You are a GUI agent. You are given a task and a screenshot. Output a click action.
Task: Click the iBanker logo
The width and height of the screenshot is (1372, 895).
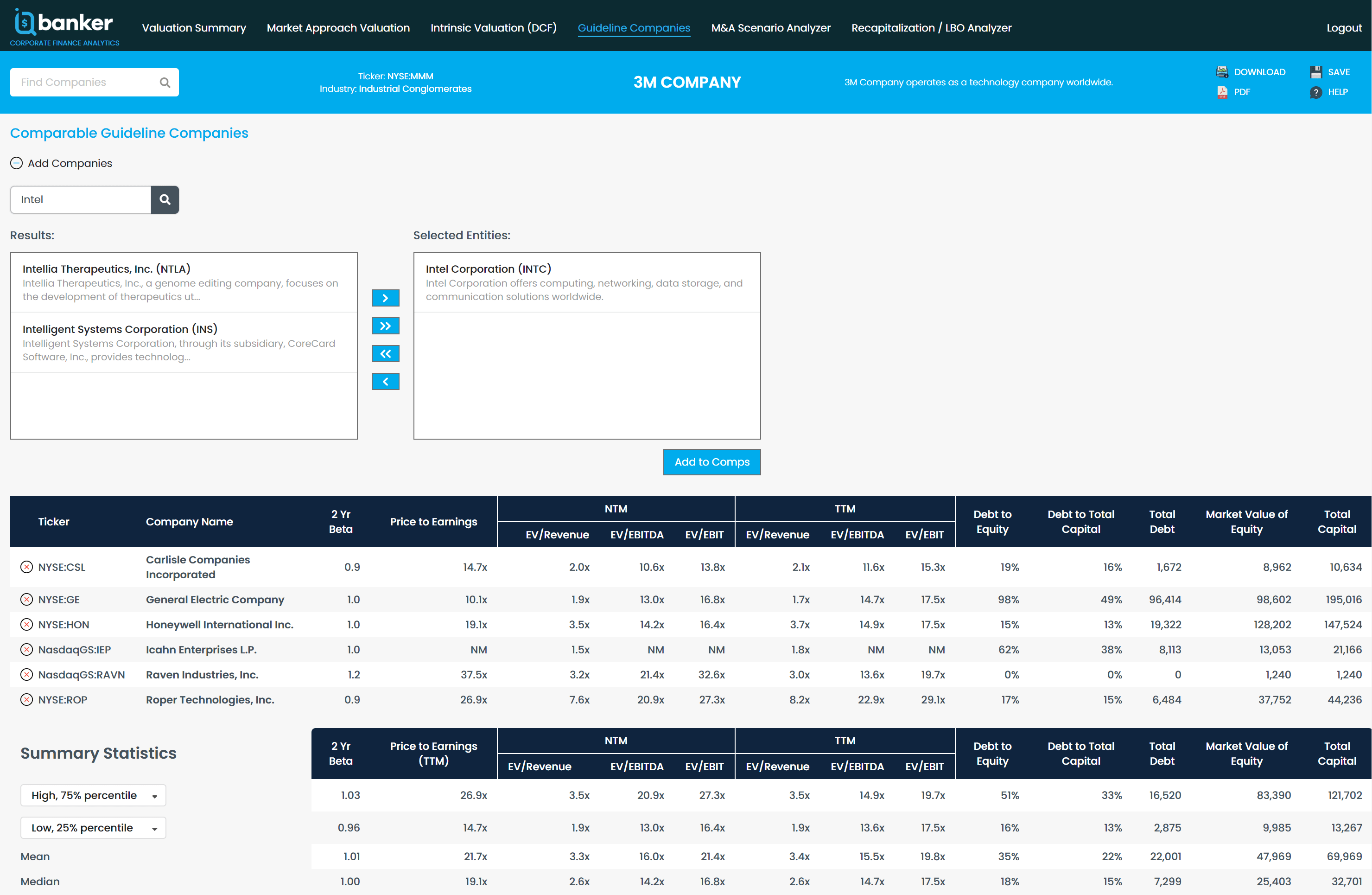click(x=64, y=26)
